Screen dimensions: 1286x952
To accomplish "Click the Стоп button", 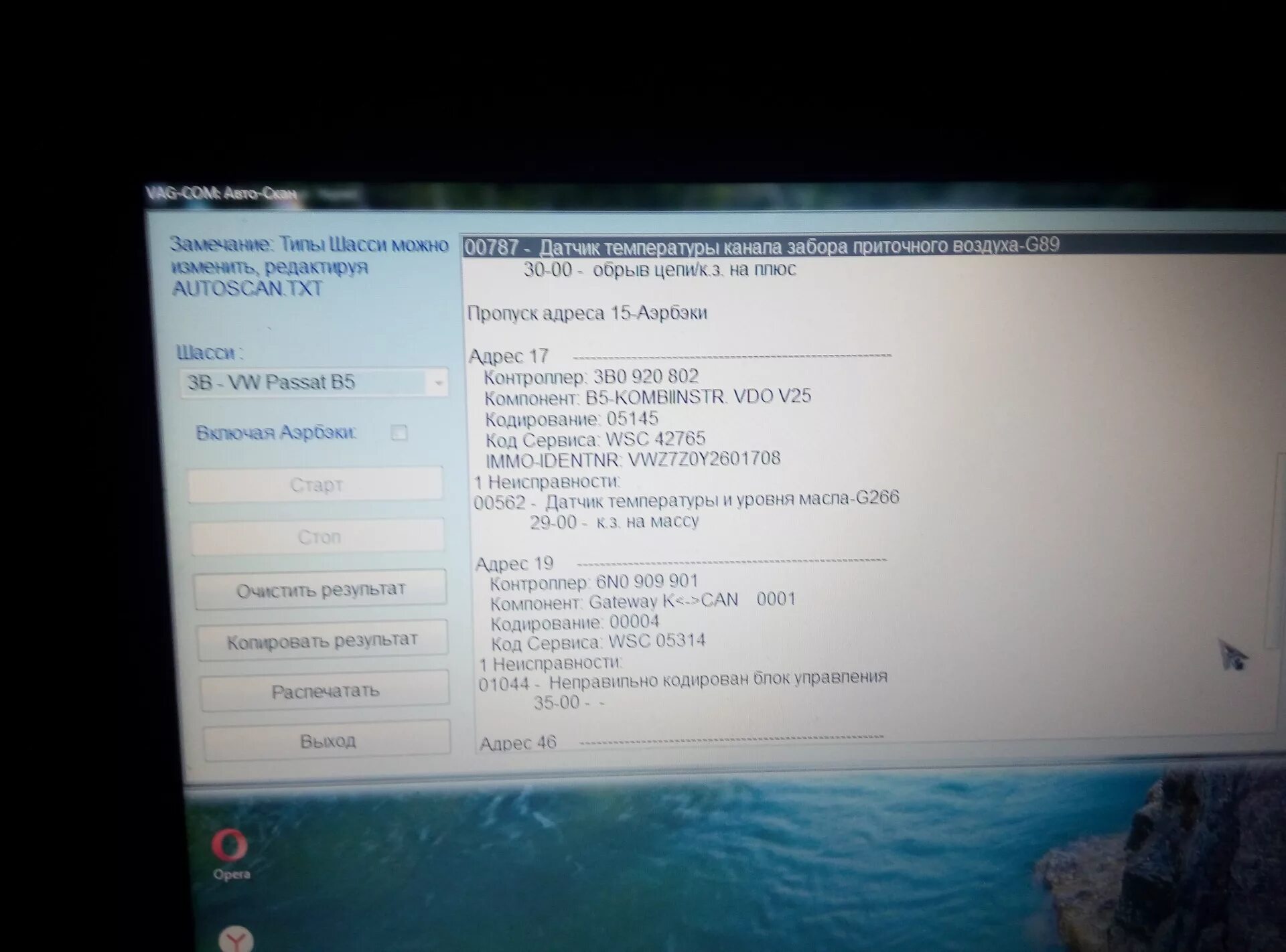I will 318,537.
